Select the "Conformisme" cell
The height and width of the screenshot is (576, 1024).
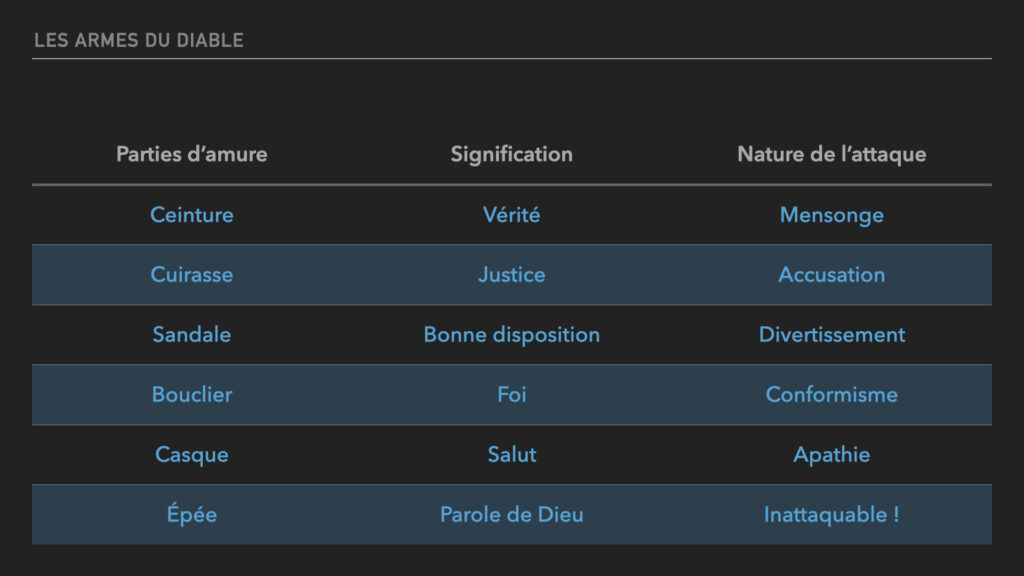pyautogui.click(x=831, y=394)
